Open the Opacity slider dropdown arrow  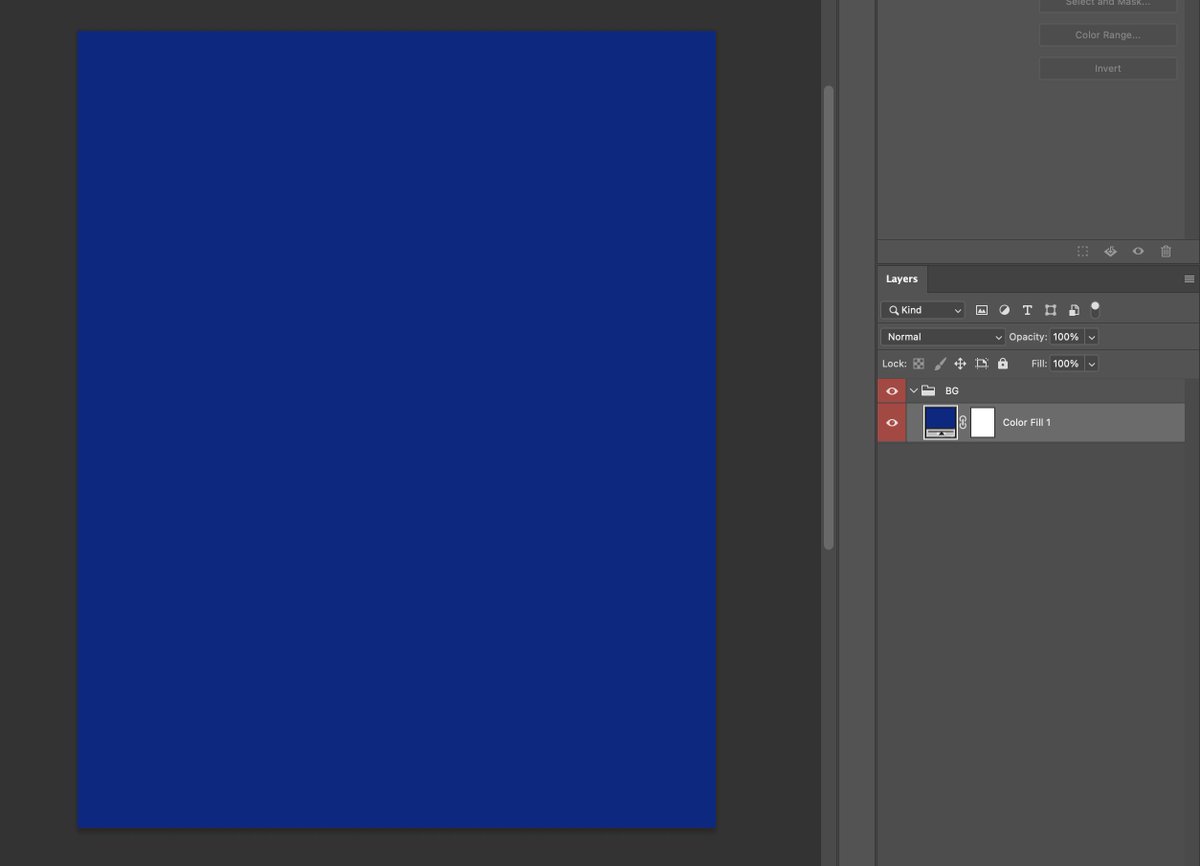click(1091, 337)
